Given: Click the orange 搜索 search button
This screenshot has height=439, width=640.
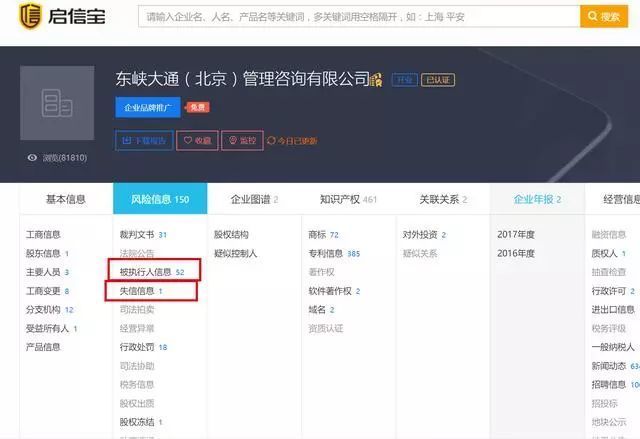Looking at the screenshot, I should click(603, 17).
